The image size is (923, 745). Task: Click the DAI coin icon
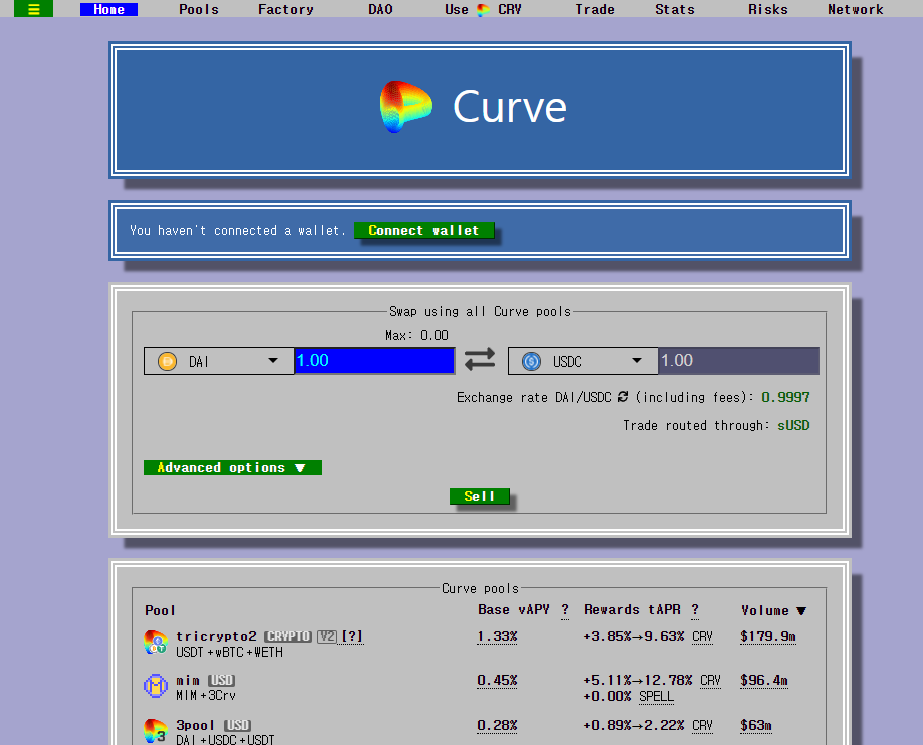168,361
